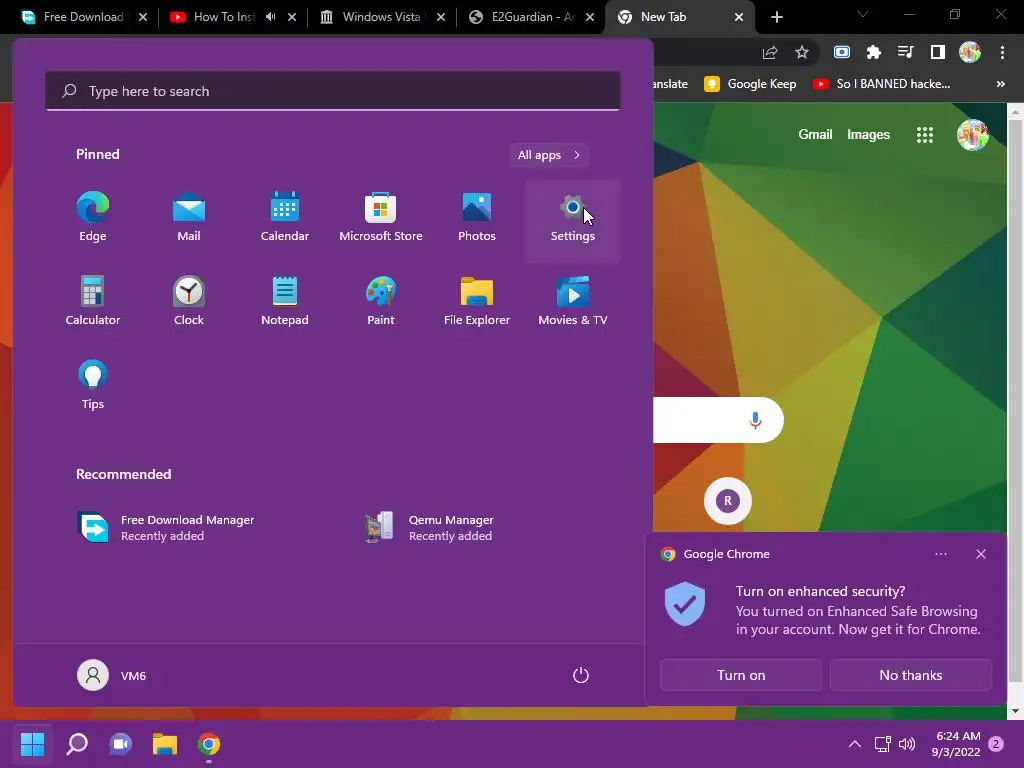Open Chrome profile avatar in toolbar
Image resolution: width=1024 pixels, height=768 pixels.
(x=970, y=52)
